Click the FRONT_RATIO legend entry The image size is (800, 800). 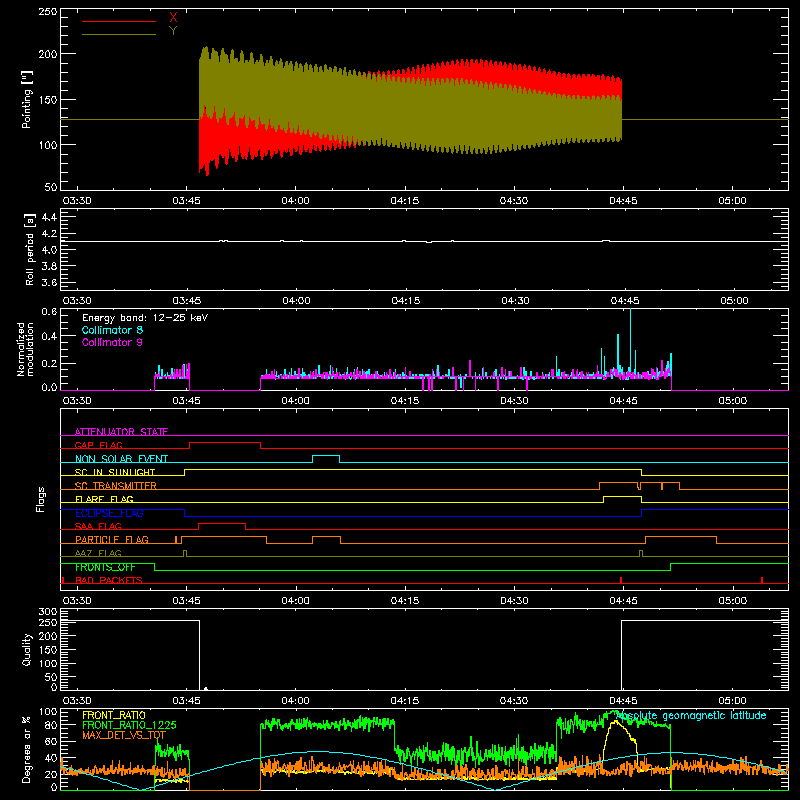point(114,715)
